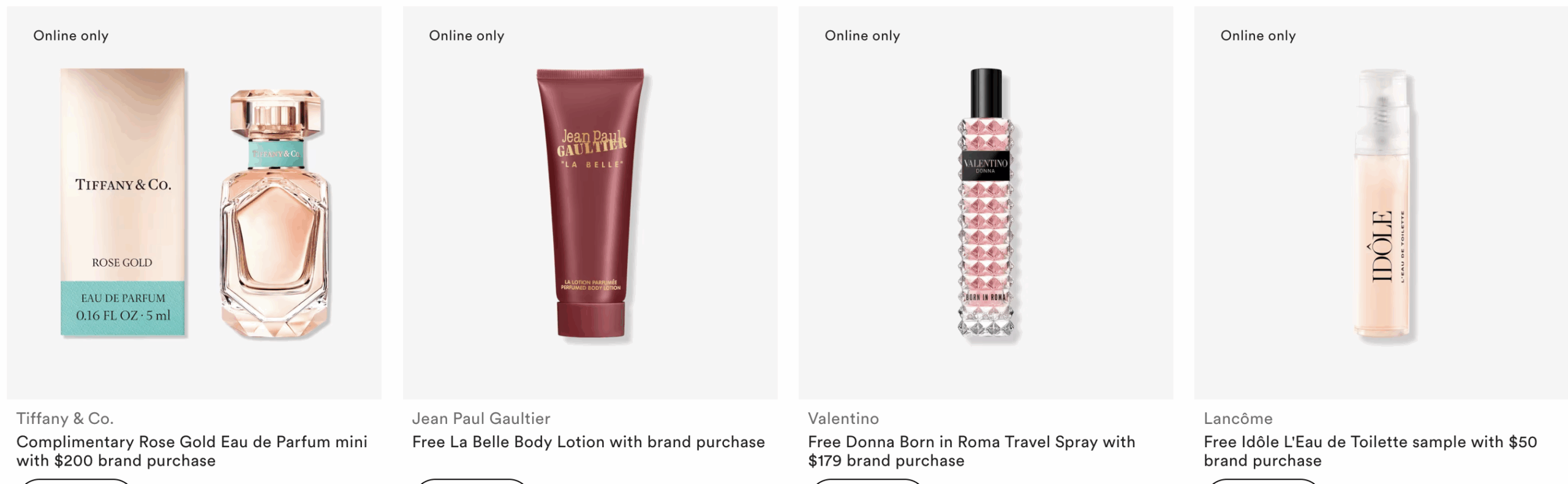Open Free Donna Born in Roma Travel Spray offer

click(971, 451)
